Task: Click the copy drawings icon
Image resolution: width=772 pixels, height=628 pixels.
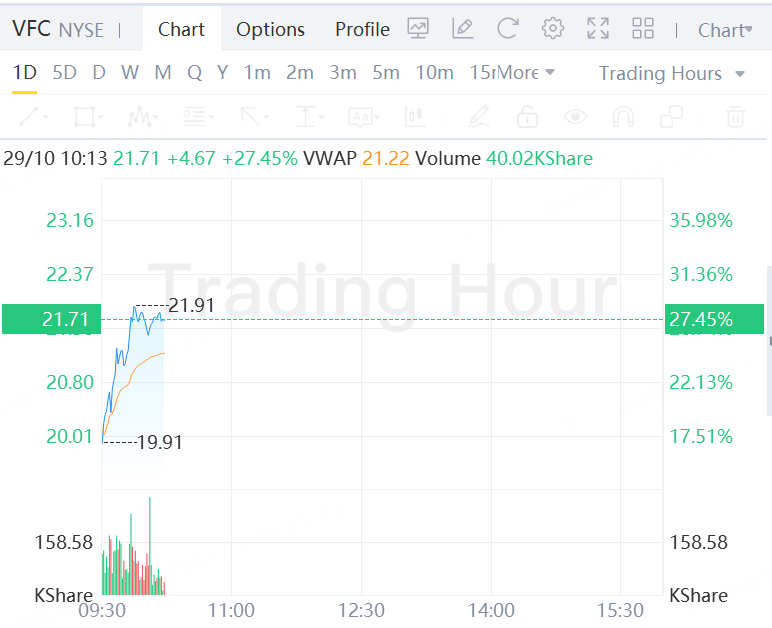Action: [671, 117]
